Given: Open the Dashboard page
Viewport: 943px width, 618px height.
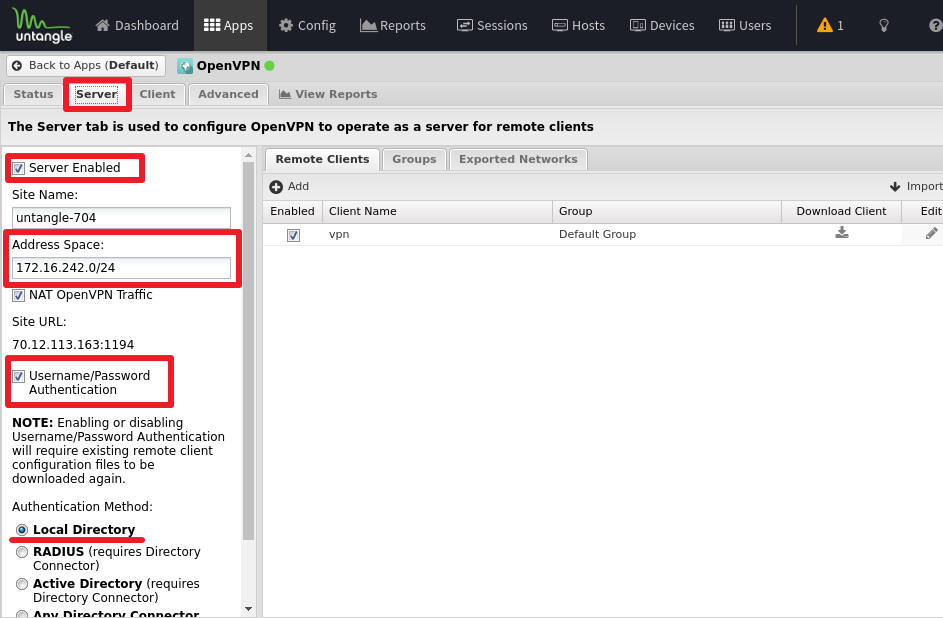Looking at the screenshot, I should (137, 25).
